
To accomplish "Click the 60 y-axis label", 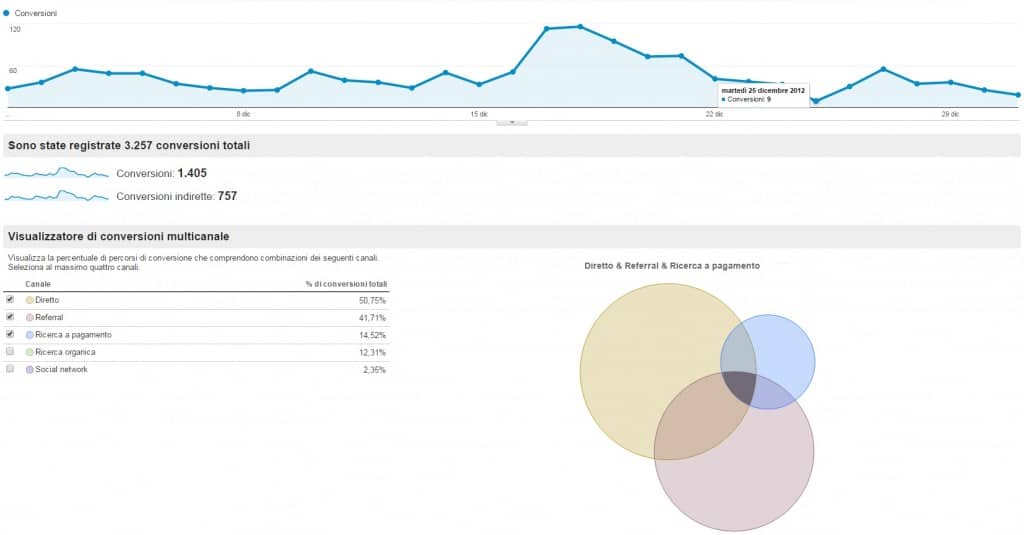I will (x=13, y=71).
